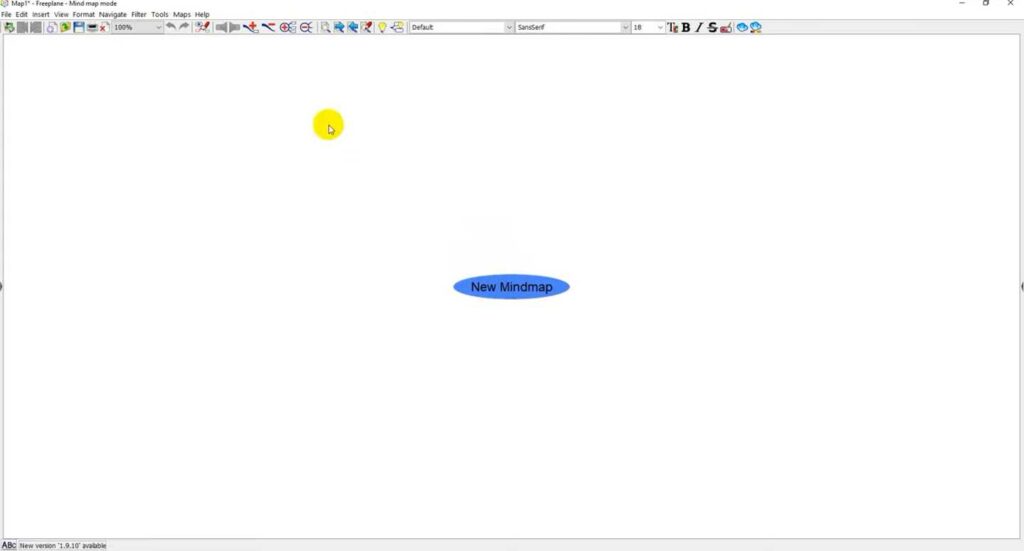Click the second cloud icon with color
The height and width of the screenshot is (551, 1024).
tap(756, 27)
